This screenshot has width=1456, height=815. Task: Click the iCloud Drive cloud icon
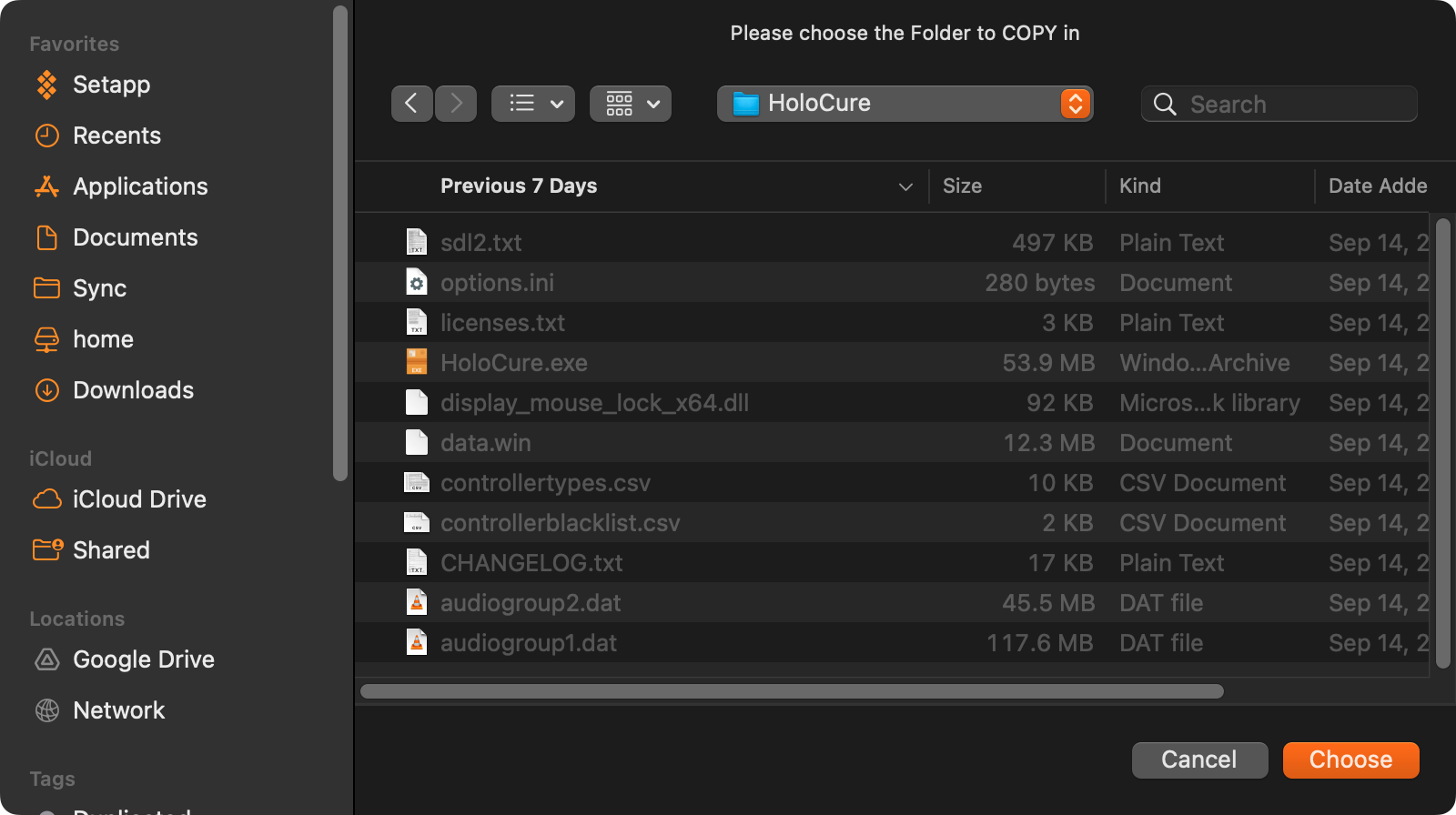click(x=47, y=499)
